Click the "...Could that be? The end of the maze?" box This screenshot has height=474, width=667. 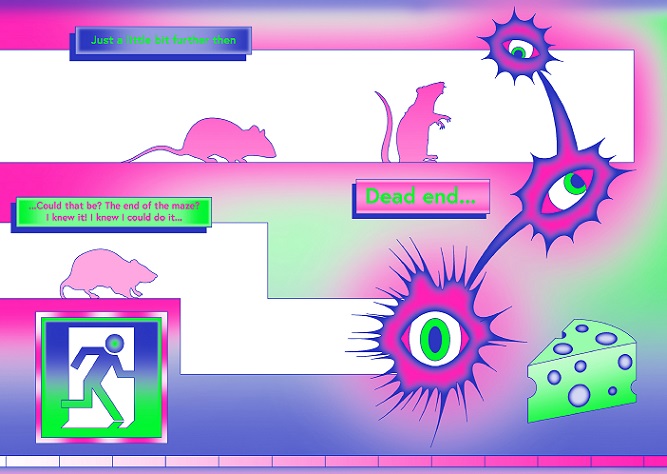[x=111, y=214]
